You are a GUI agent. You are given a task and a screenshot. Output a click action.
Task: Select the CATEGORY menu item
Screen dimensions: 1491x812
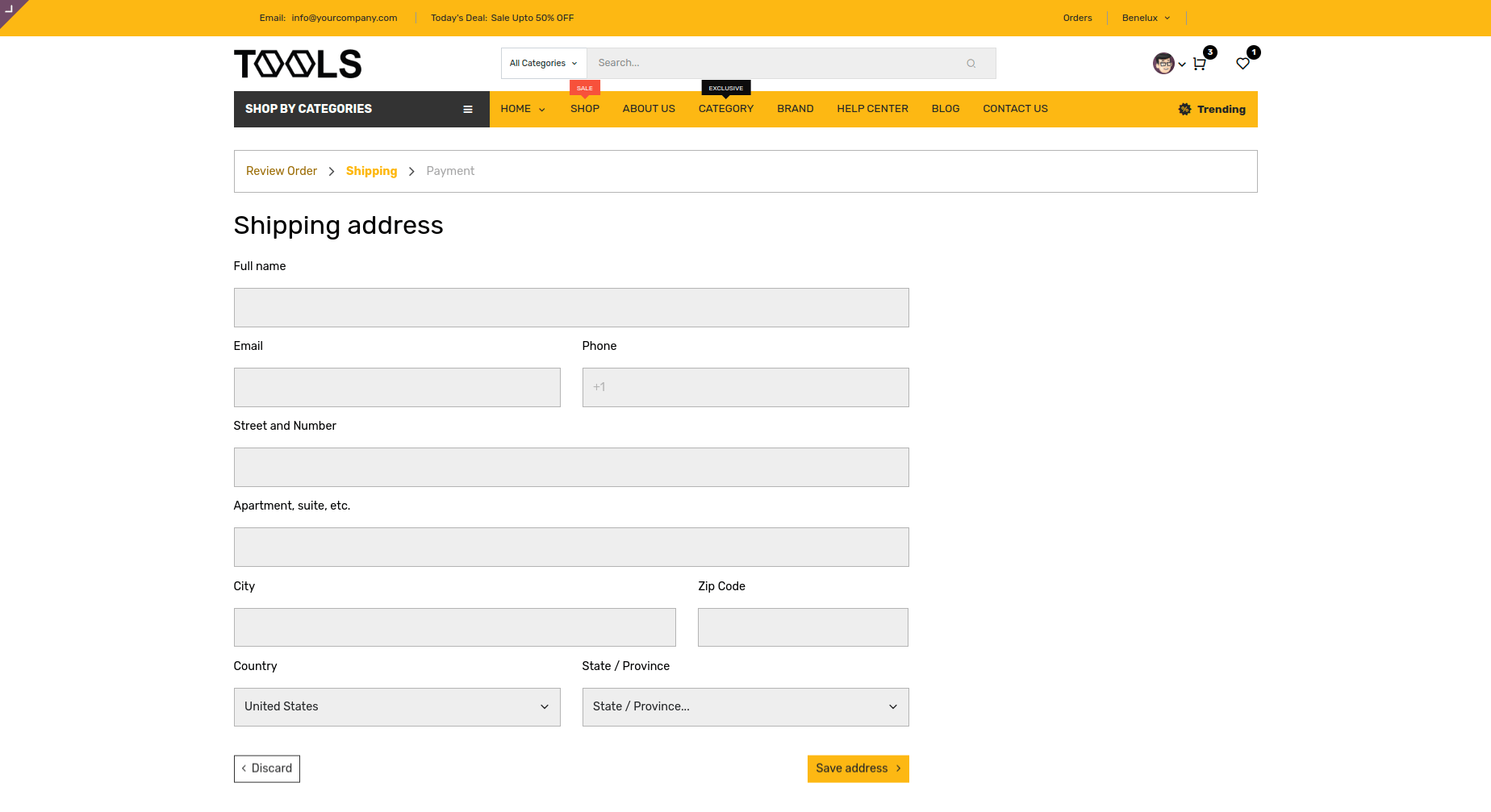point(725,109)
